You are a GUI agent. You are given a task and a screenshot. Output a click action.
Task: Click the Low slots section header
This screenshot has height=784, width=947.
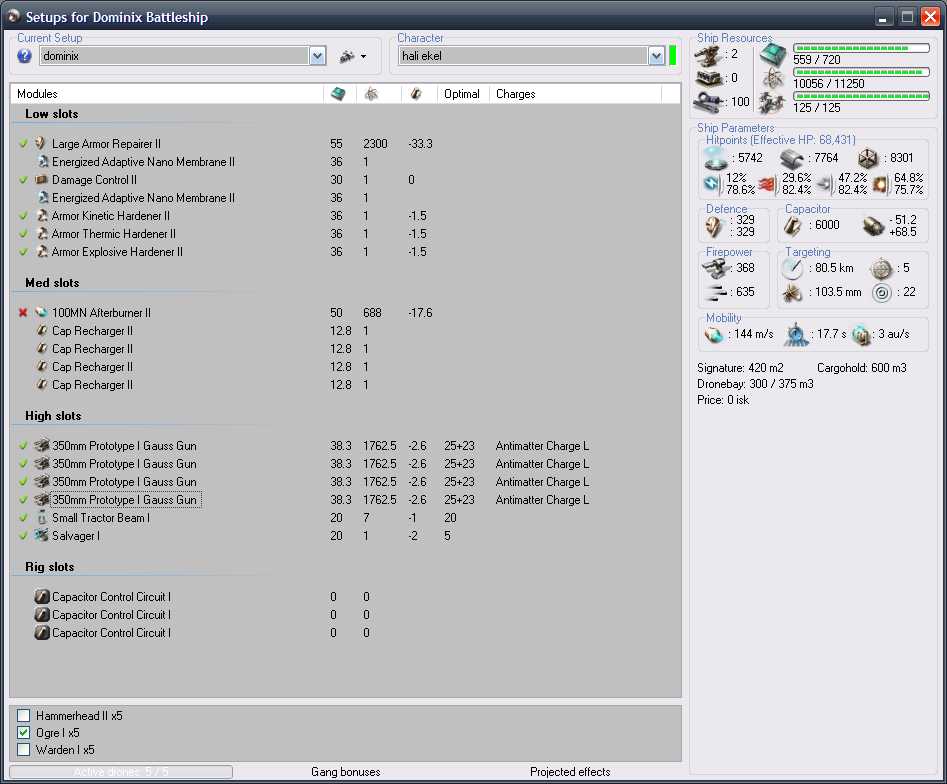tap(52, 114)
